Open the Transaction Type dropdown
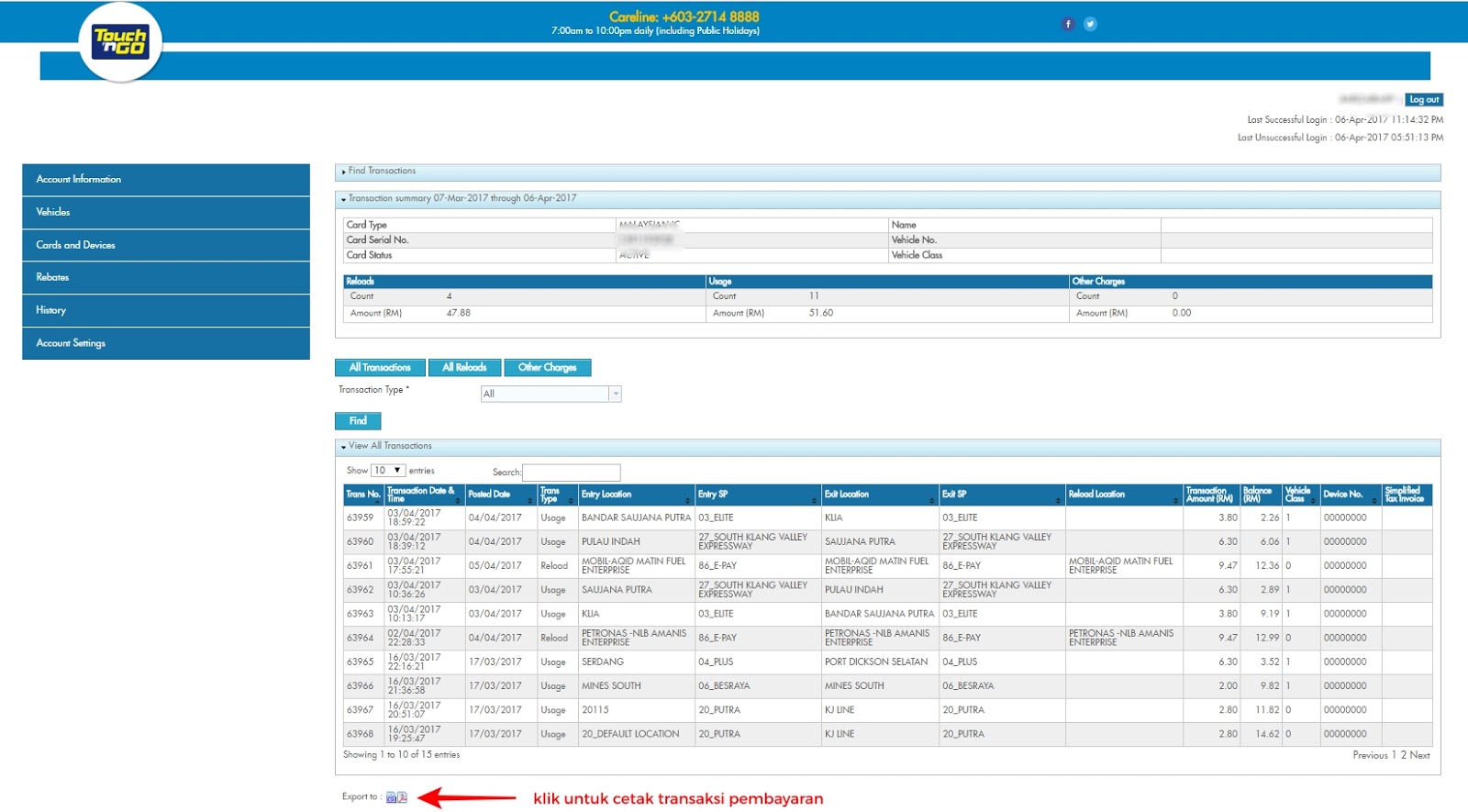Image resolution: width=1468 pixels, height=812 pixels. coord(551,394)
